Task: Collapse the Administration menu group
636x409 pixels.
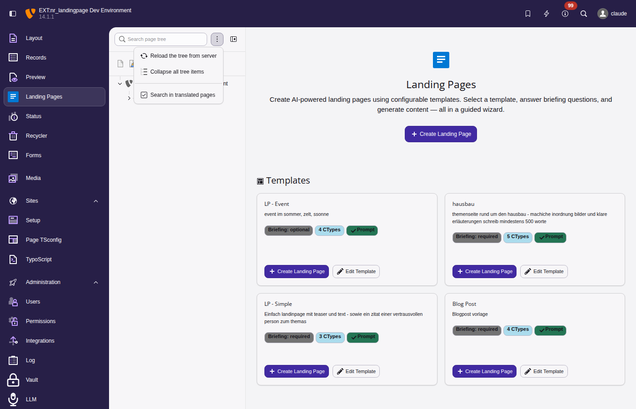Action: coord(96,282)
